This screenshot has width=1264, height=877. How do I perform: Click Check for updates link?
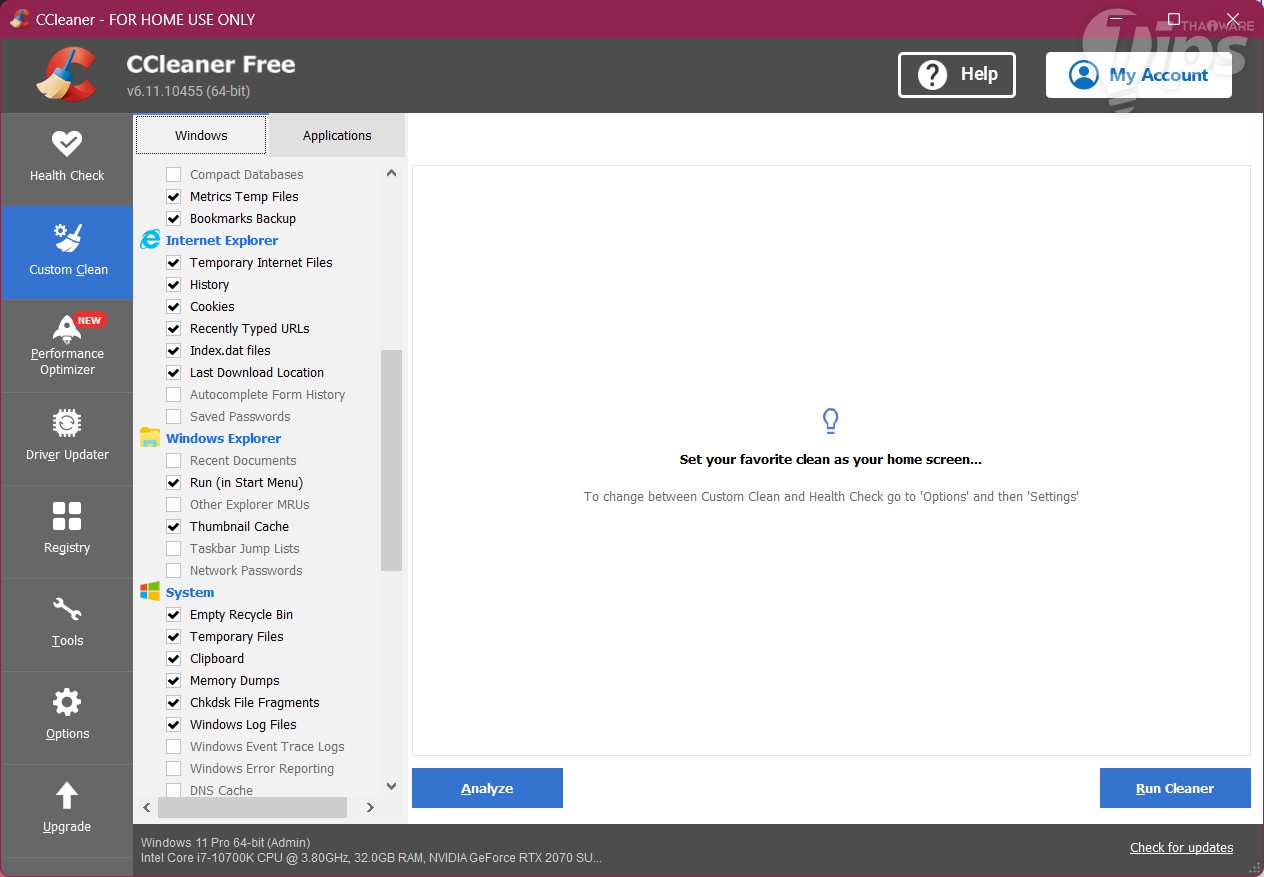tap(1181, 847)
